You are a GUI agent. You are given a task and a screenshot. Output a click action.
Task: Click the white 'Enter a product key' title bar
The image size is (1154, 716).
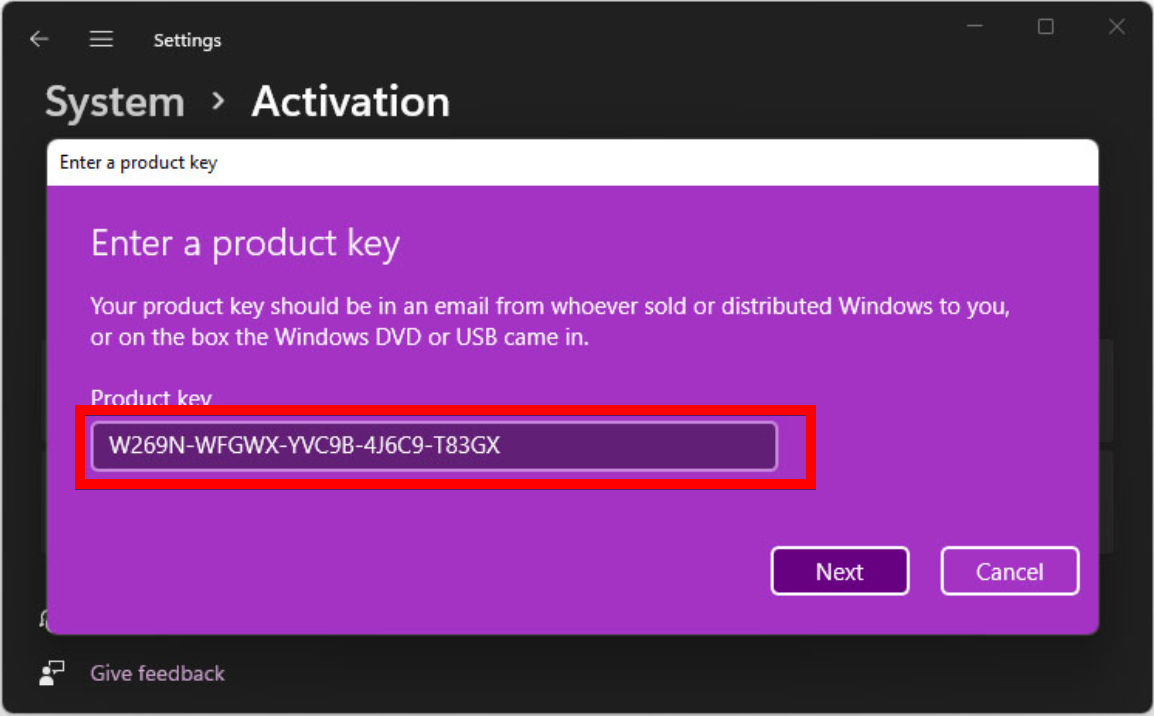(572, 162)
